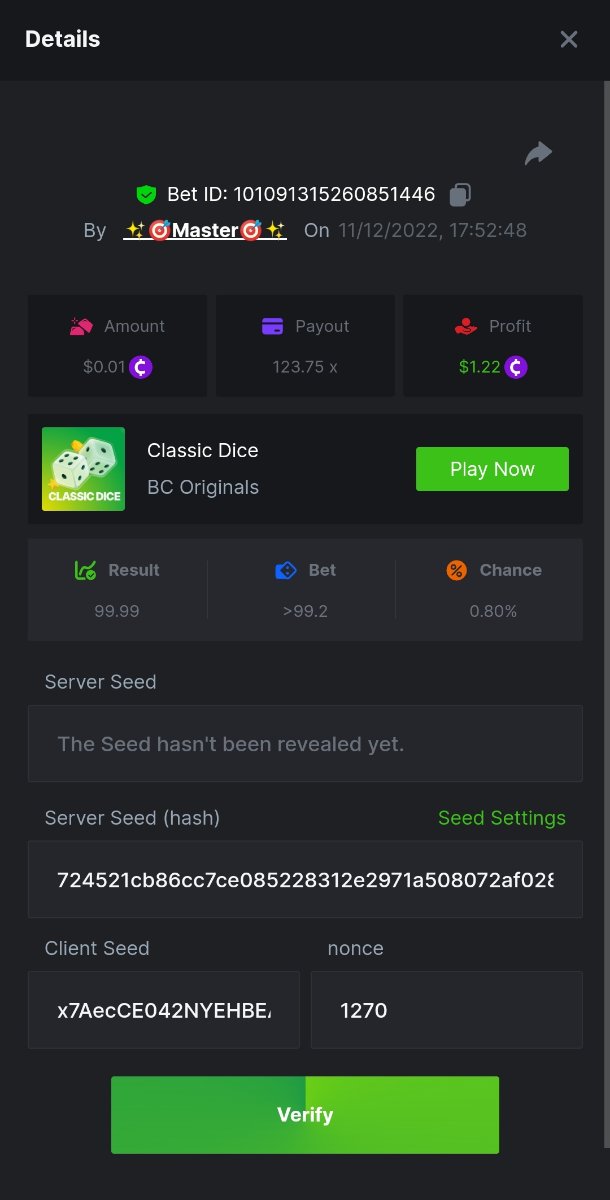This screenshot has width=610, height=1200.
Task: Click the green verified shield icon
Action: pyautogui.click(x=147, y=194)
